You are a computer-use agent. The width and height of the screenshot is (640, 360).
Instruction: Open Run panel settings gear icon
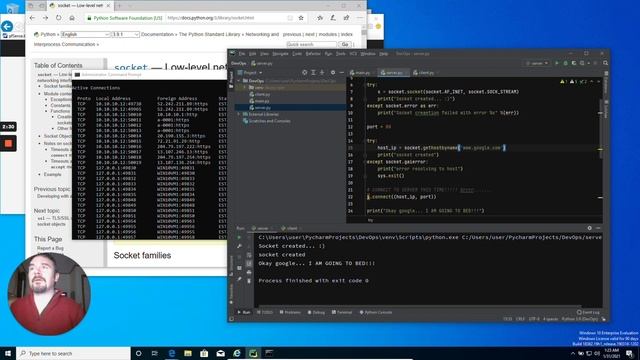[589, 228]
